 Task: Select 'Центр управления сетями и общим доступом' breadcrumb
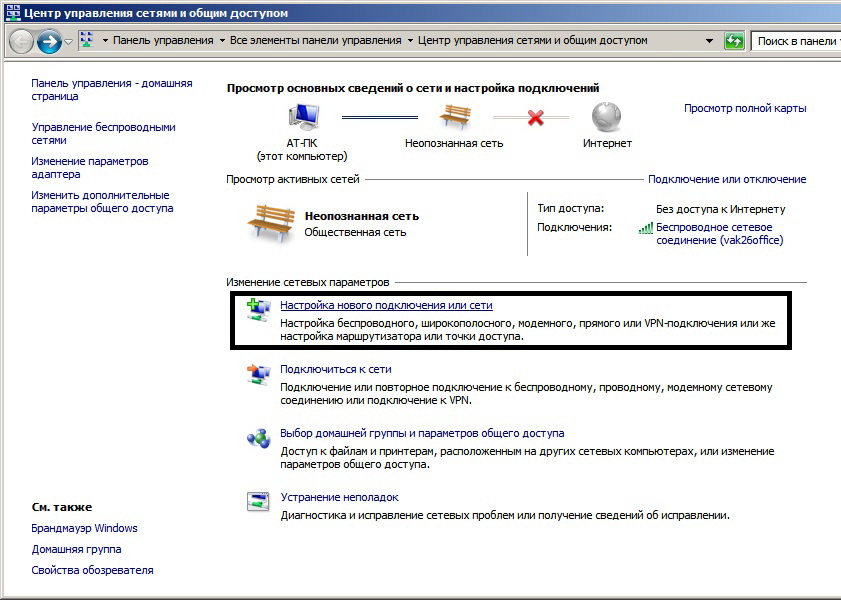(x=533, y=40)
